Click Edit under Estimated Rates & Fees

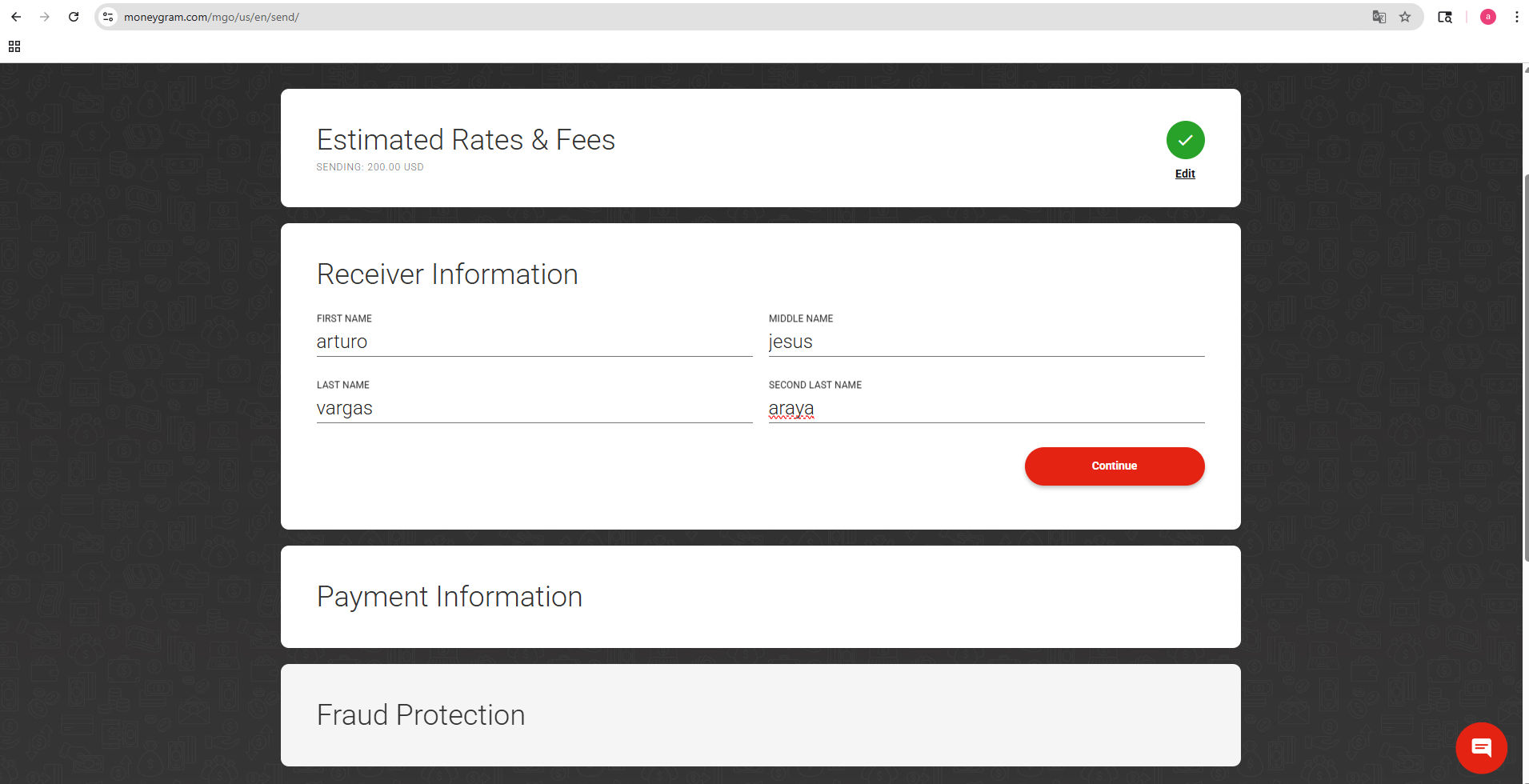1185,174
